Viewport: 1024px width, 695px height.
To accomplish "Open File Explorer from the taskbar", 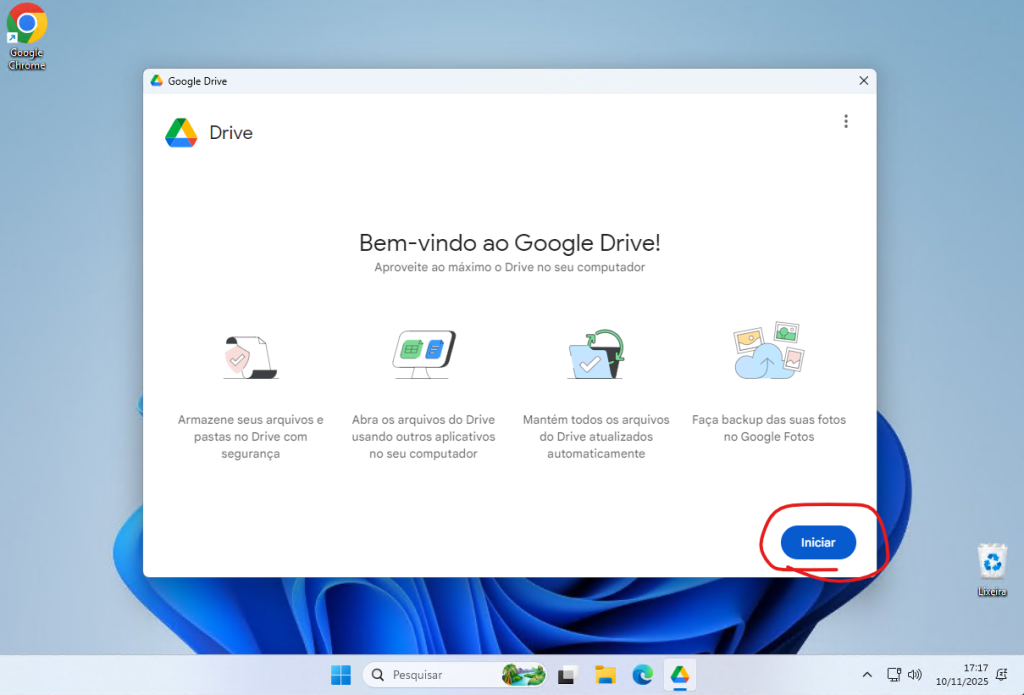I will (x=604, y=675).
